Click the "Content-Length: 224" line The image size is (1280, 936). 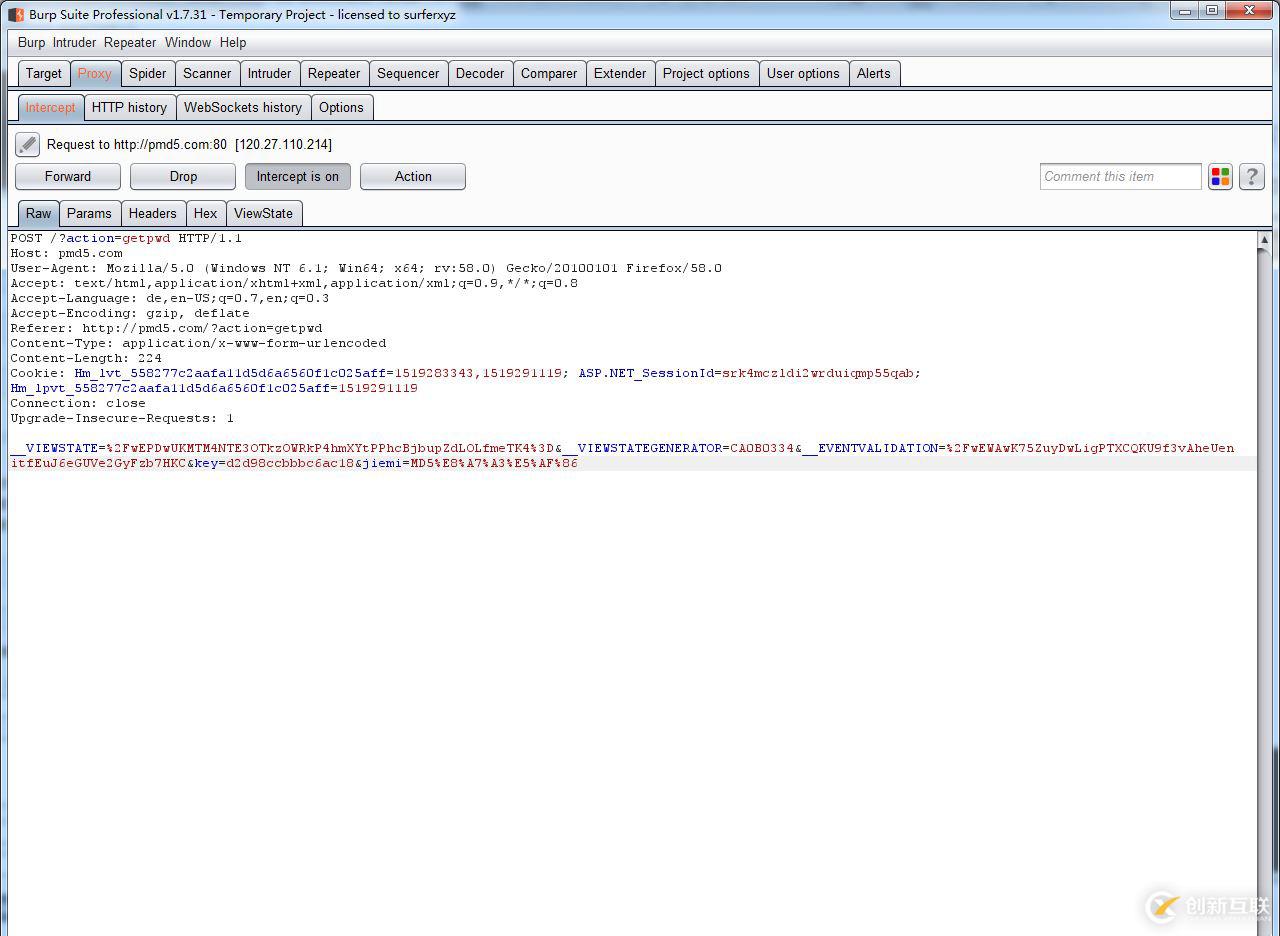tap(86, 358)
